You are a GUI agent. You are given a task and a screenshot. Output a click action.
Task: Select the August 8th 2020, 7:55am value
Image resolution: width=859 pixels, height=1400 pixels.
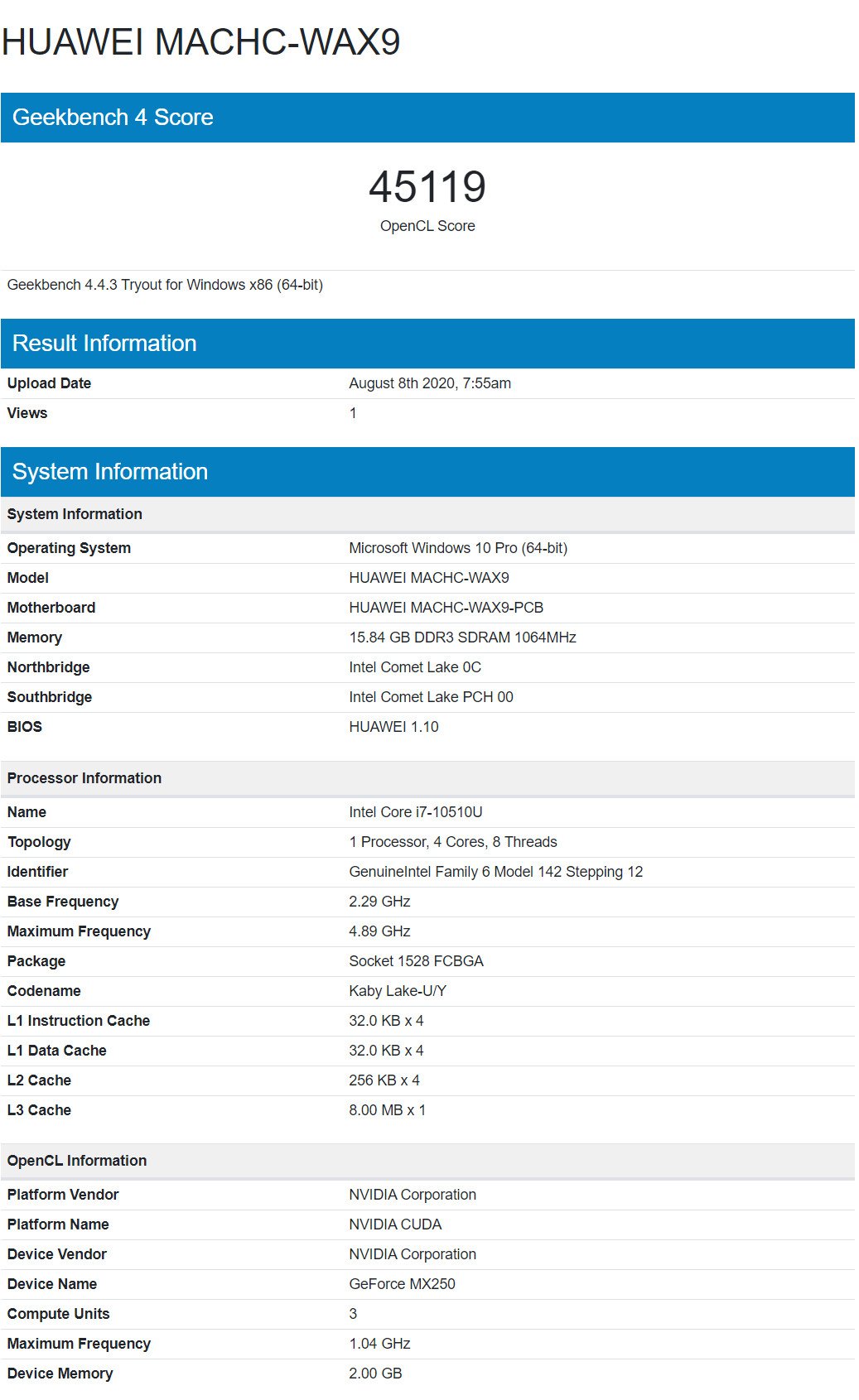click(430, 383)
